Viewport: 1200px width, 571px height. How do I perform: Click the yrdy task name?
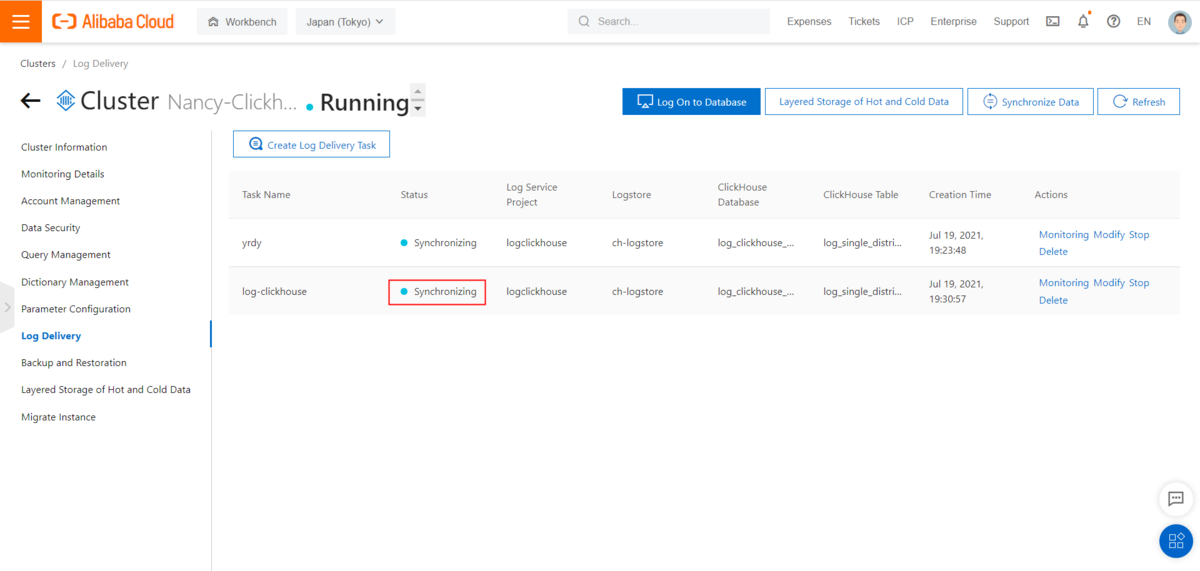tap(251, 243)
